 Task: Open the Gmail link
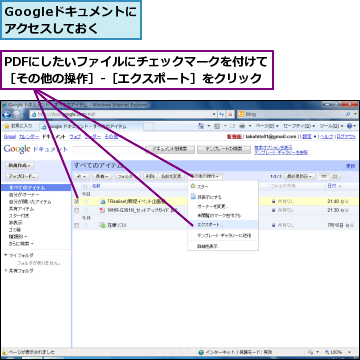pos(9,137)
